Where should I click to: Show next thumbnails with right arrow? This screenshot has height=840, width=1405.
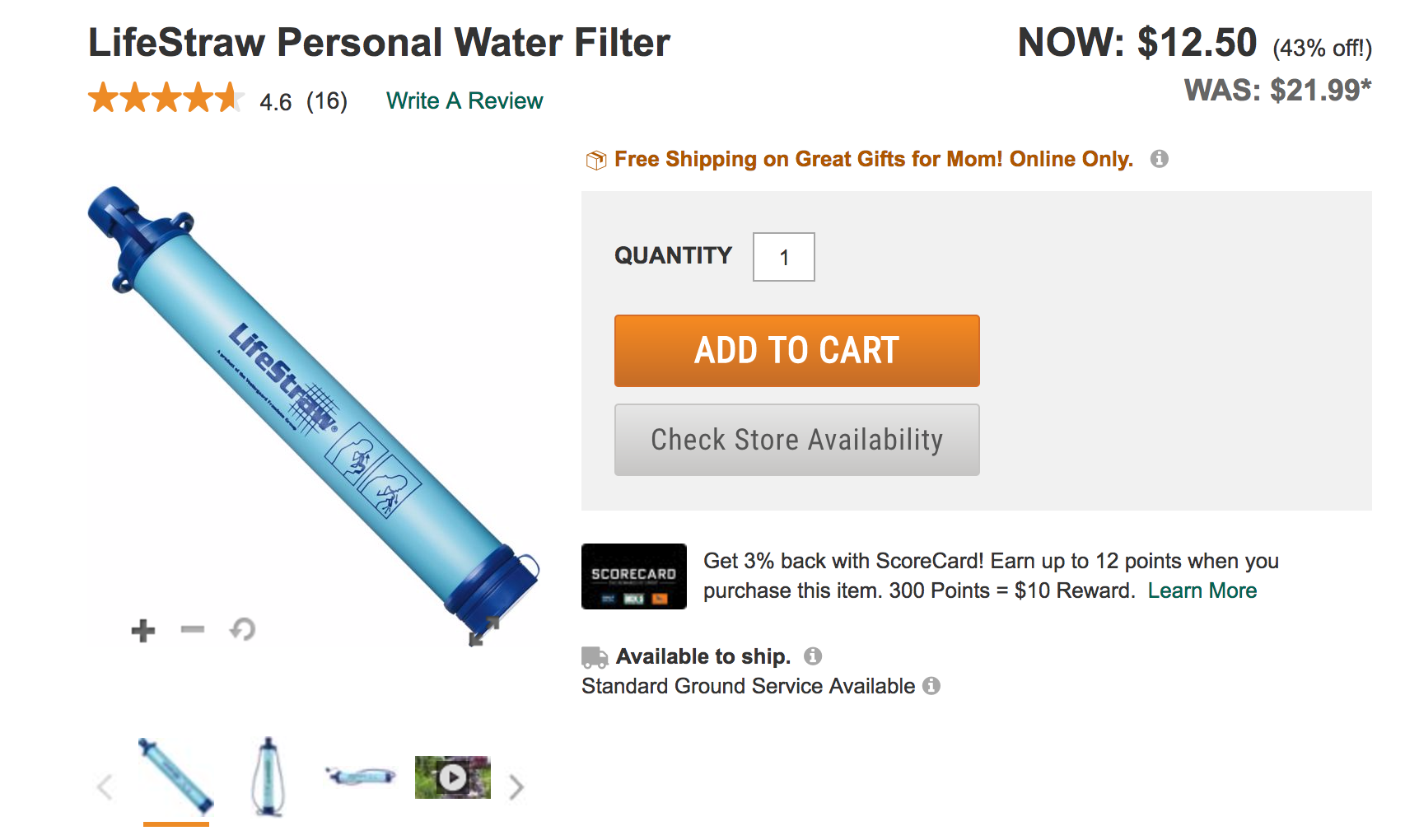pos(516,787)
